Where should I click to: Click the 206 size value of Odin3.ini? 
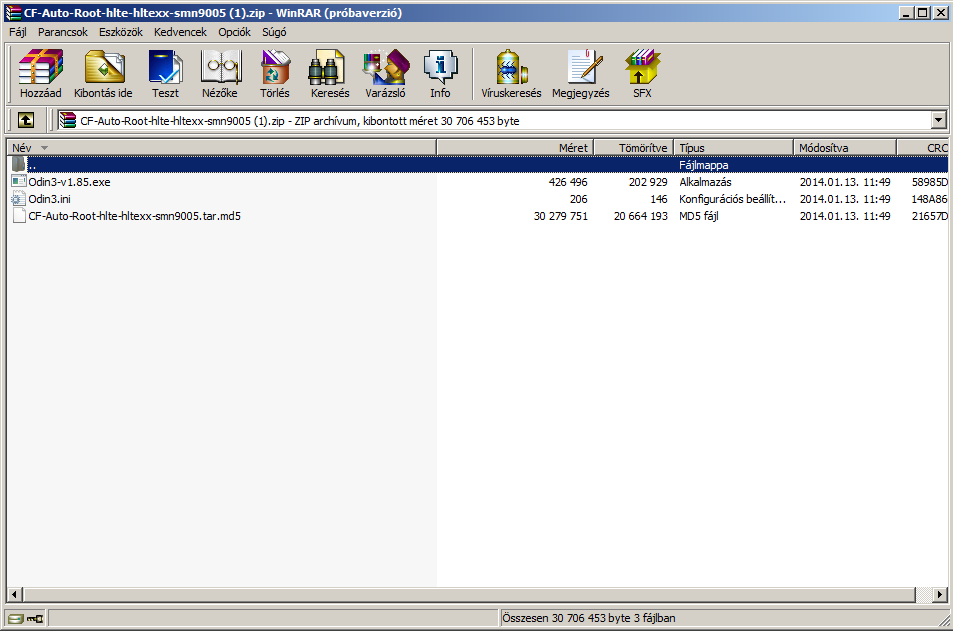tap(579, 199)
